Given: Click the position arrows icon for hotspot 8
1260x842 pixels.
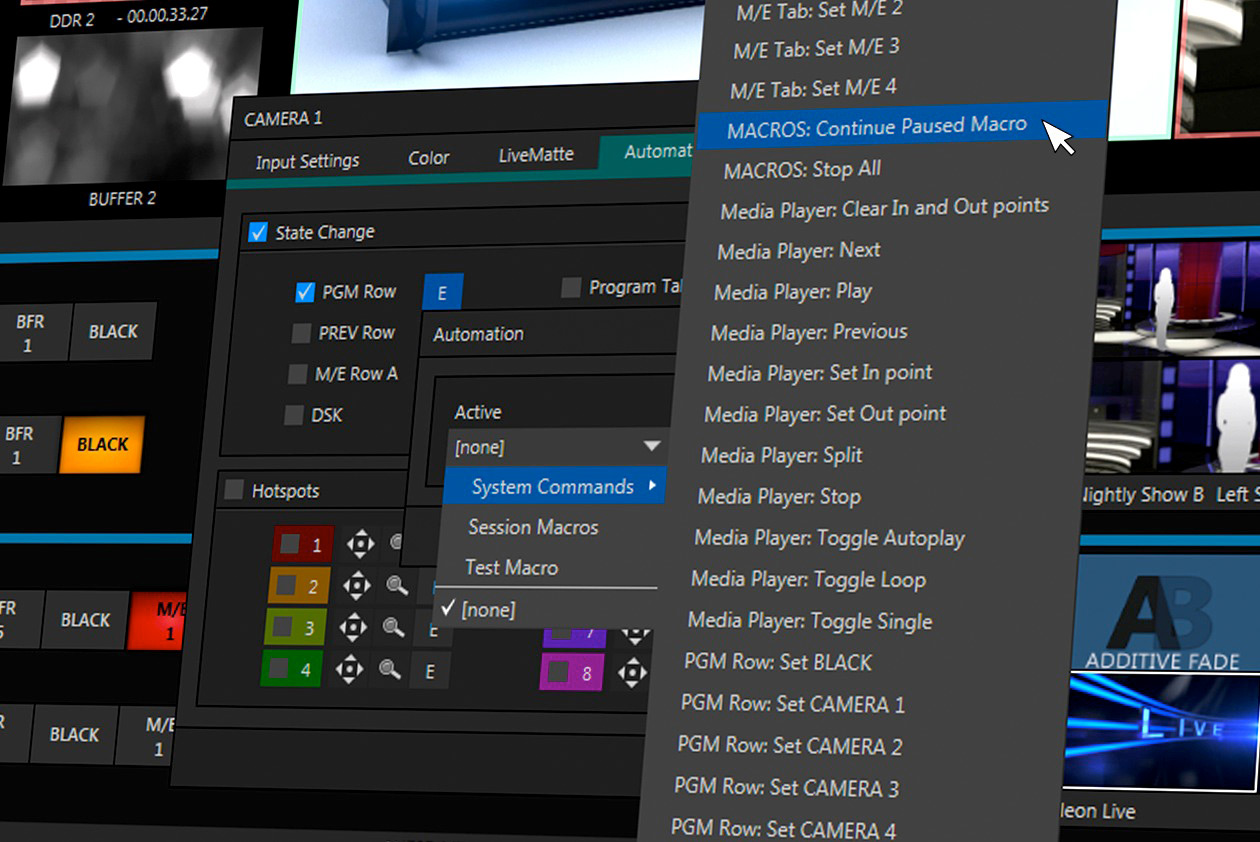Looking at the screenshot, I should coord(632,673).
